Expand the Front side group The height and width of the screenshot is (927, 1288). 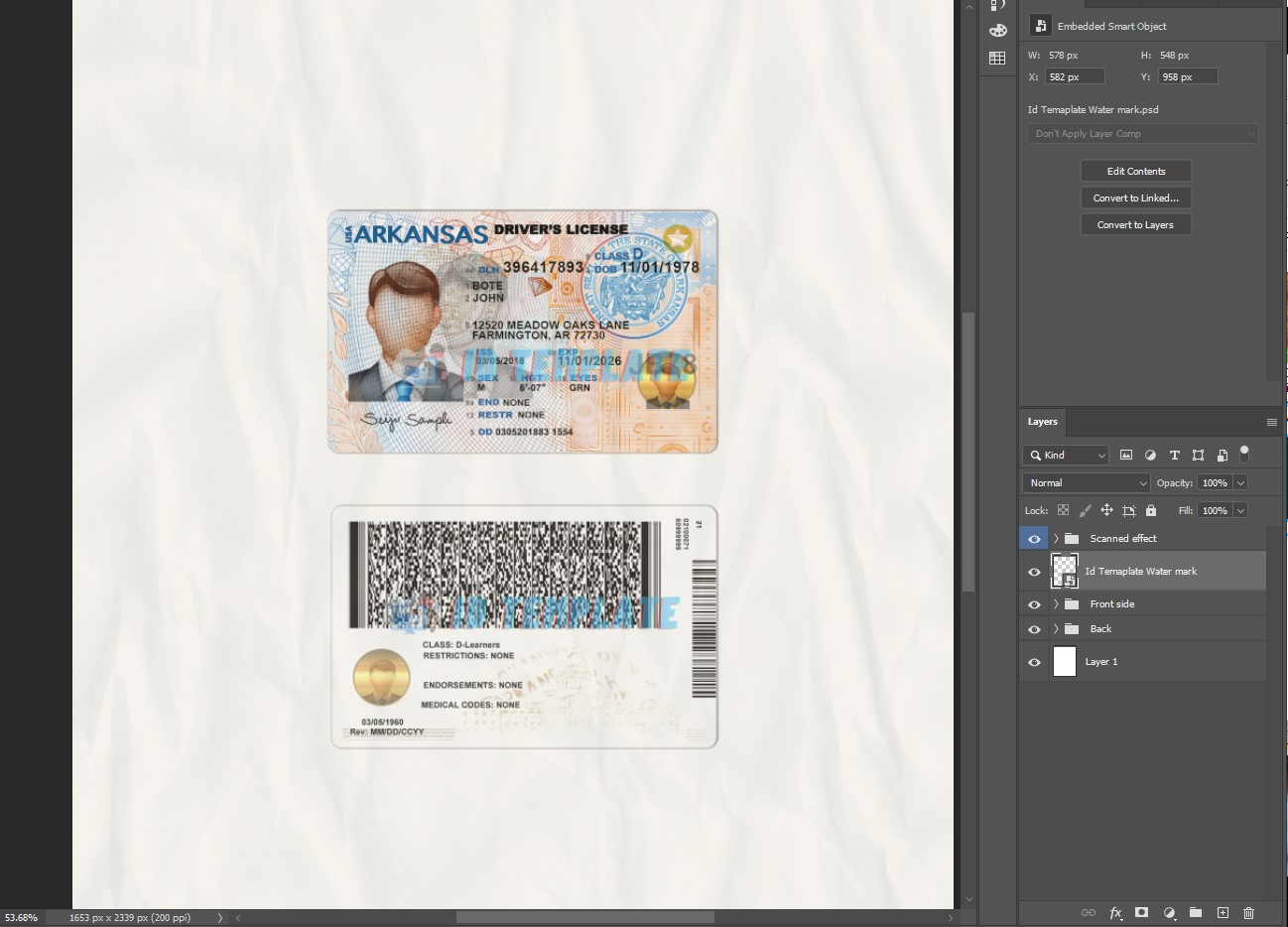coord(1056,603)
